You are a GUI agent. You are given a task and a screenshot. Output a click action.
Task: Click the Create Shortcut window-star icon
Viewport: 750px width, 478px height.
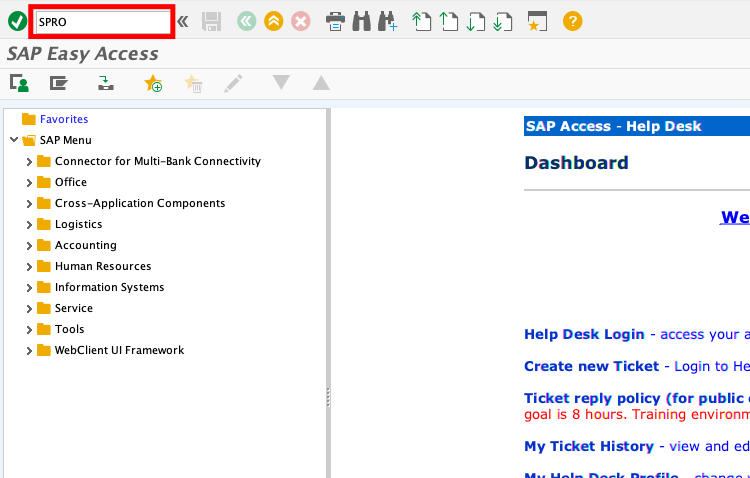pyautogui.click(x=537, y=22)
